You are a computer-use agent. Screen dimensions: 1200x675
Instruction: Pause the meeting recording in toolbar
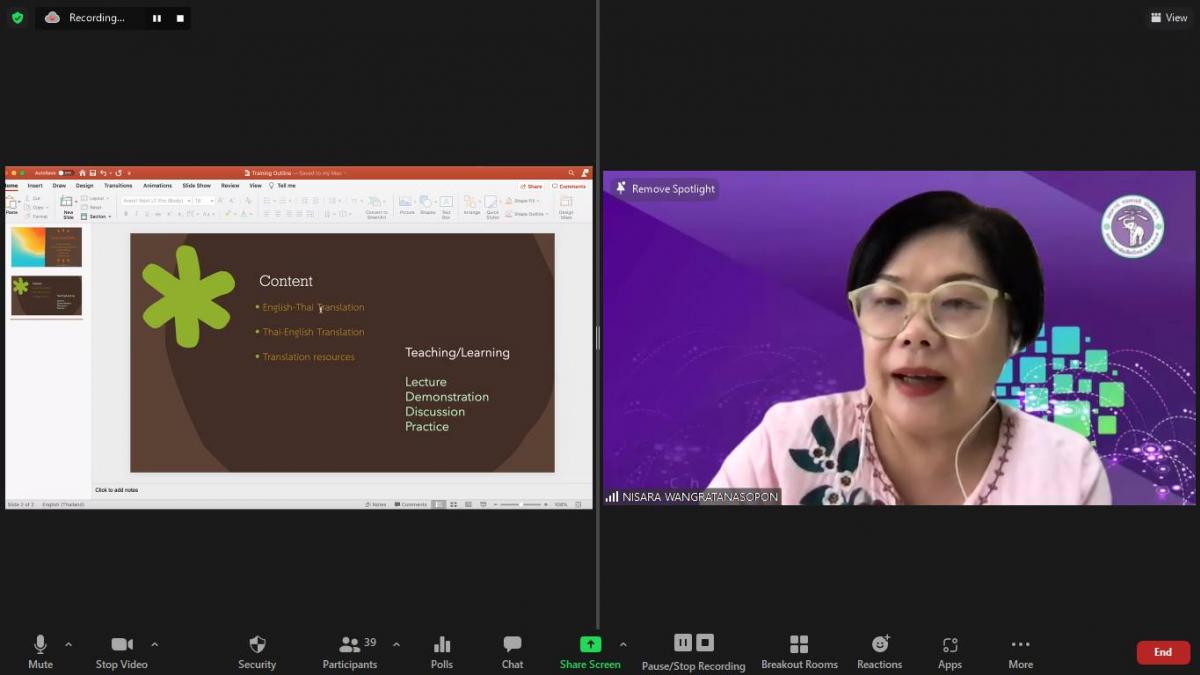tap(683, 643)
